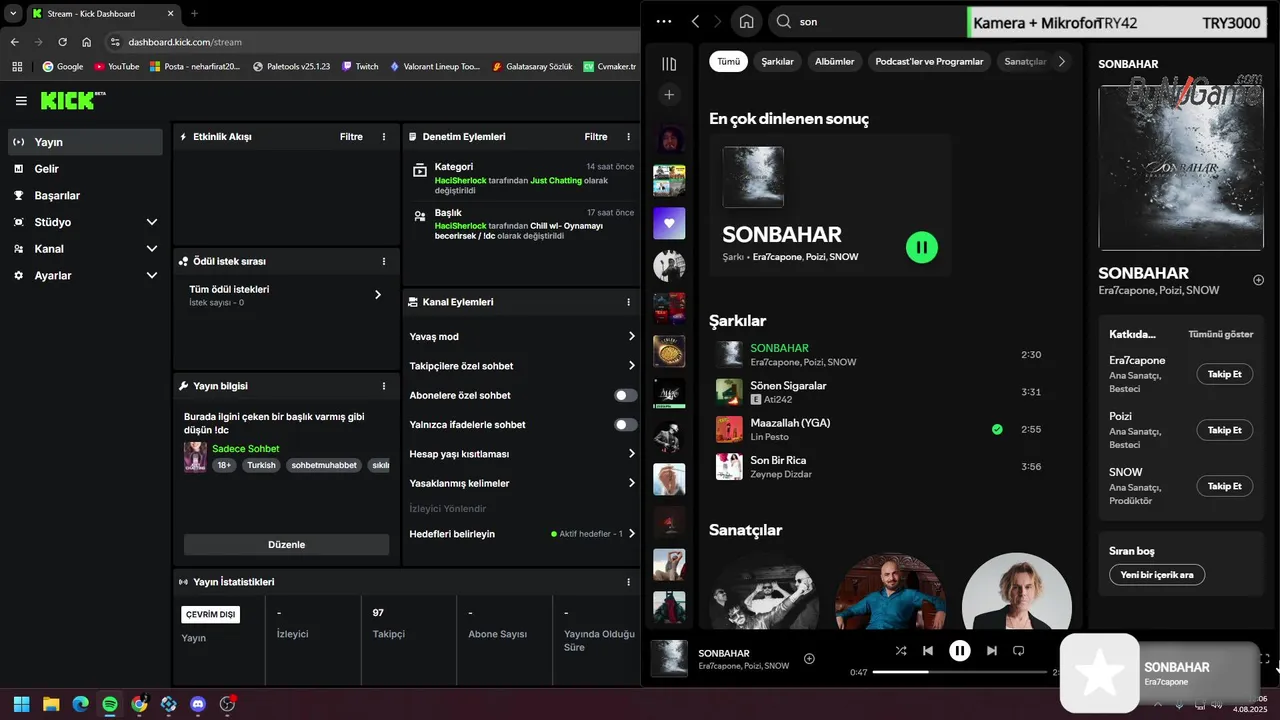Select Podcast'ler ve Programlar chip
The height and width of the screenshot is (720, 1280).
929,61
